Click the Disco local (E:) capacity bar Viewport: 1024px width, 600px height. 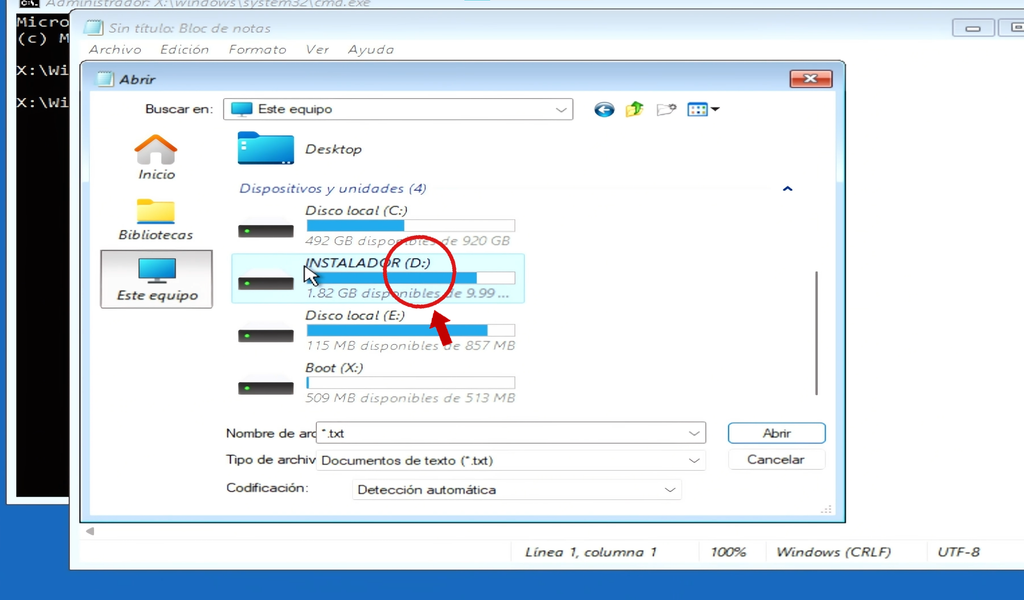pyautogui.click(x=411, y=330)
